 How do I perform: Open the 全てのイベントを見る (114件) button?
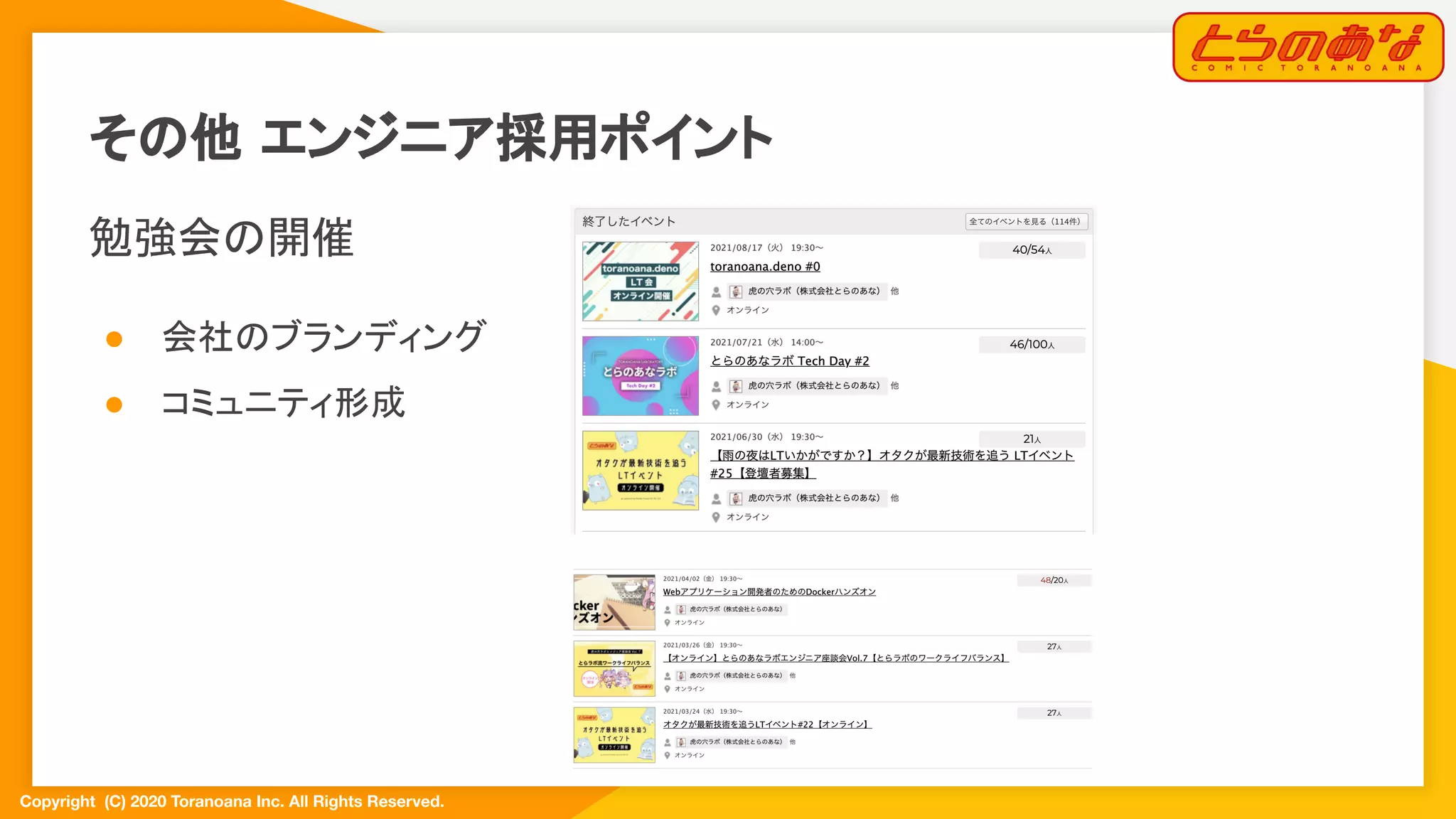point(1026,222)
